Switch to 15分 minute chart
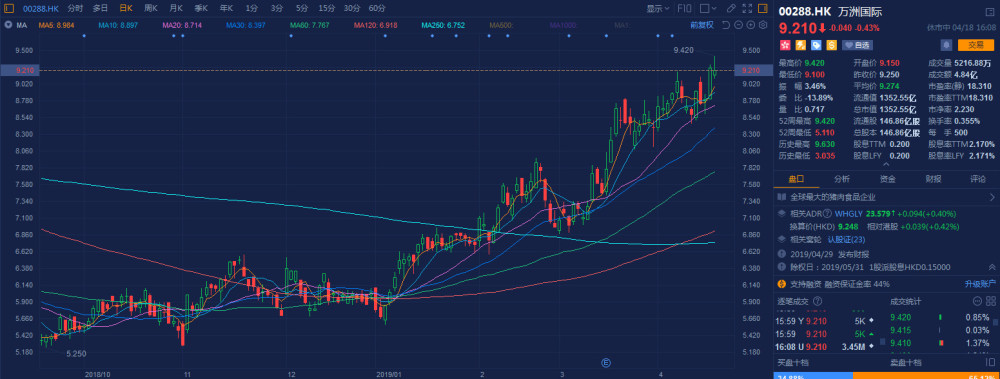 click(327, 8)
